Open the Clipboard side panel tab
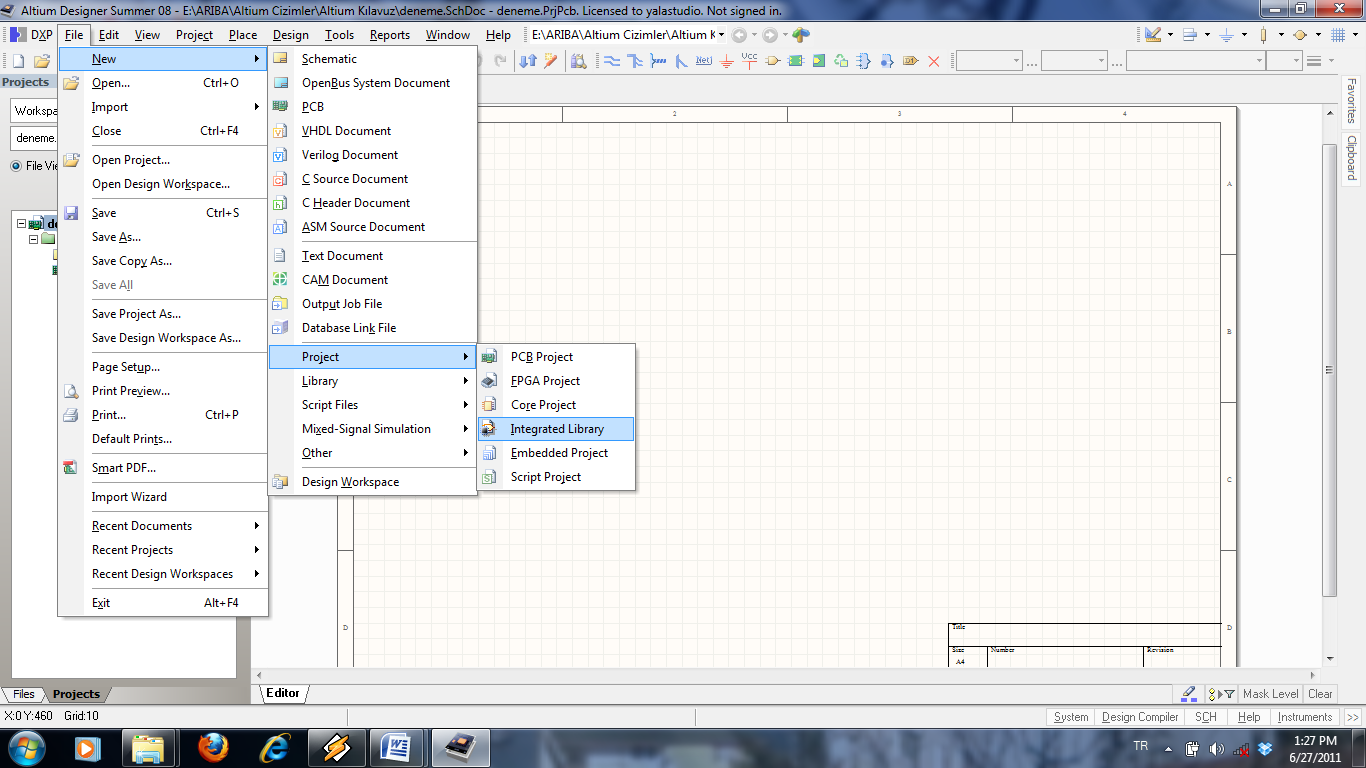This screenshot has height=768, width=1366. tap(1351, 158)
